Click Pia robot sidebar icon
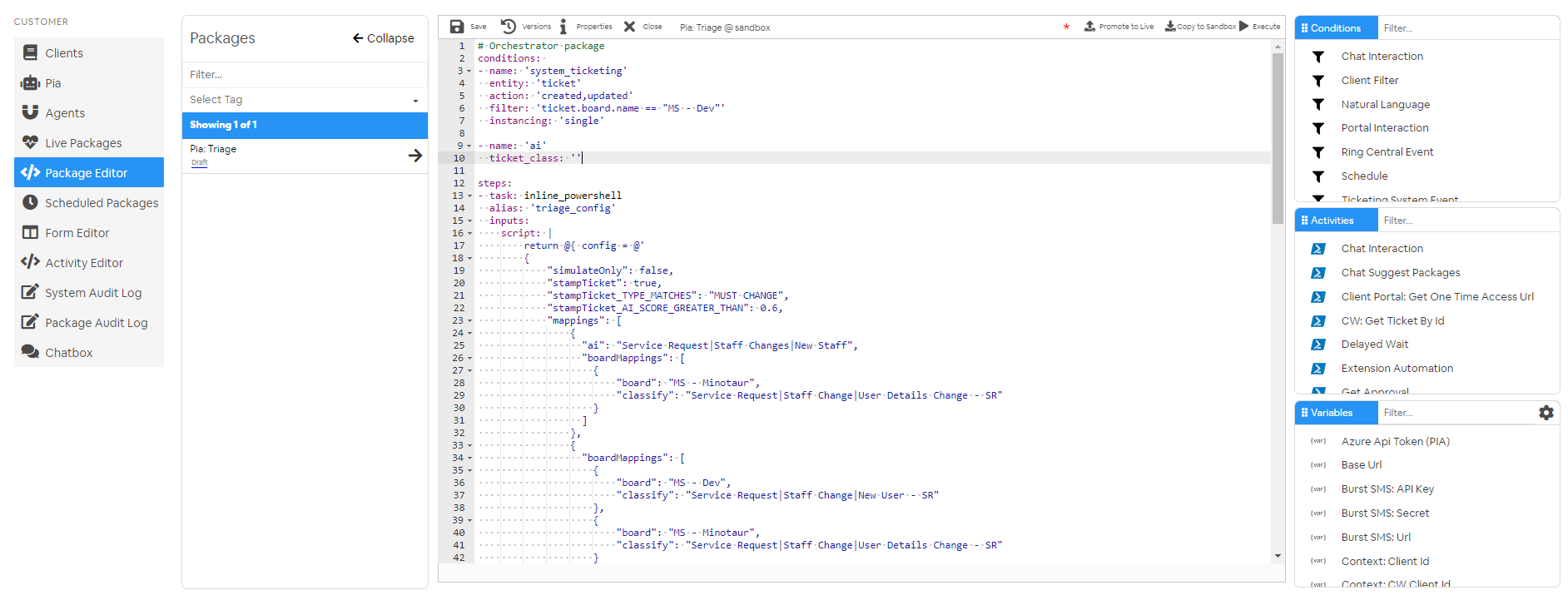This screenshot has width=1568, height=595. pos(30,82)
